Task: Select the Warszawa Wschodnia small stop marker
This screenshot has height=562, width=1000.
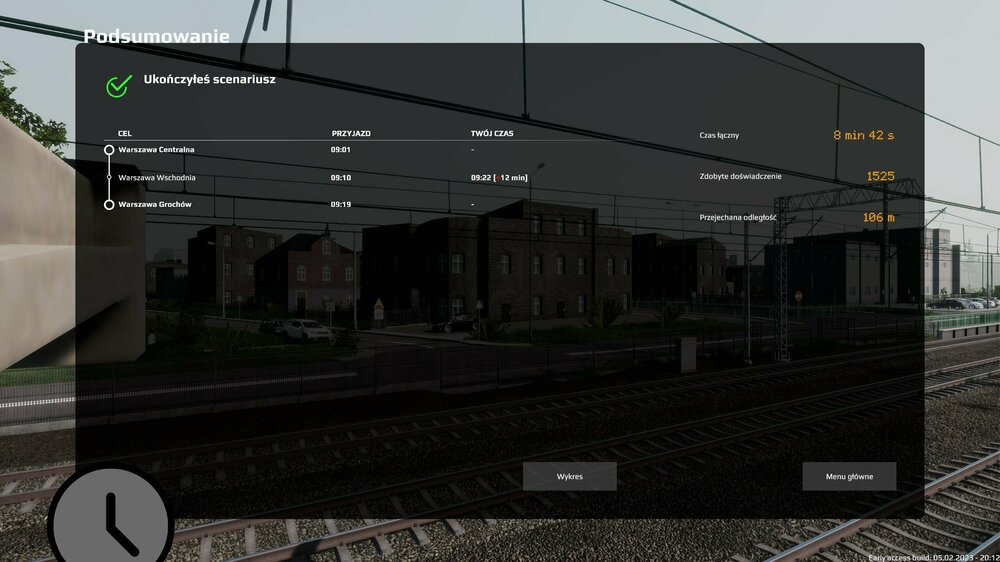Action: (x=109, y=177)
